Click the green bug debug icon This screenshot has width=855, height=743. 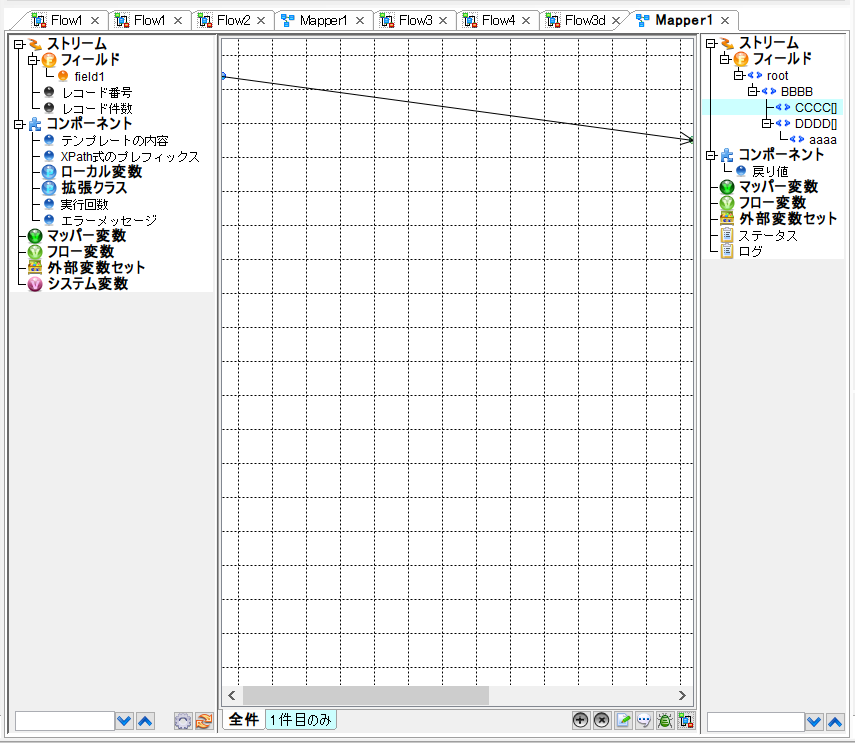point(665,720)
